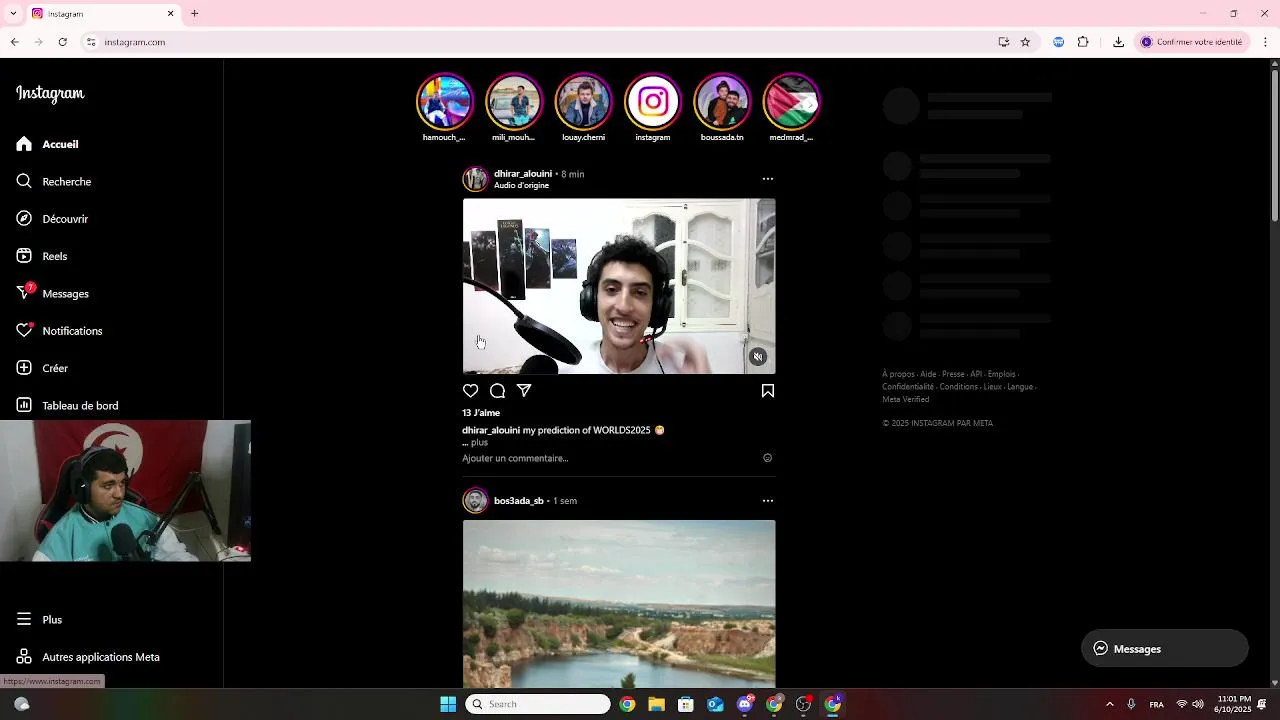Go to Découvrir in the sidebar
The height and width of the screenshot is (720, 1280).
[52, 219]
